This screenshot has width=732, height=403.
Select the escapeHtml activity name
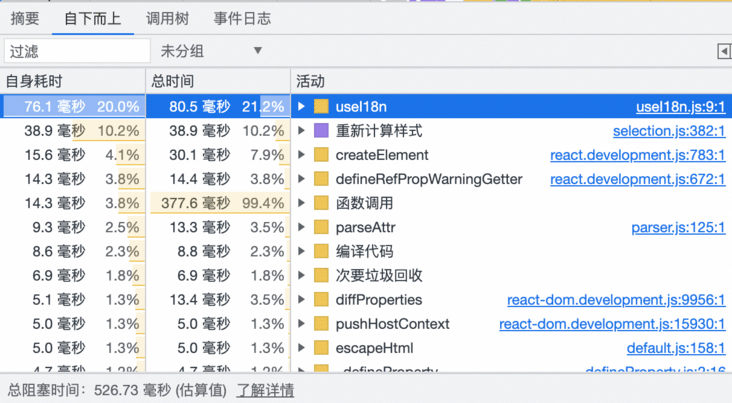coord(374,348)
